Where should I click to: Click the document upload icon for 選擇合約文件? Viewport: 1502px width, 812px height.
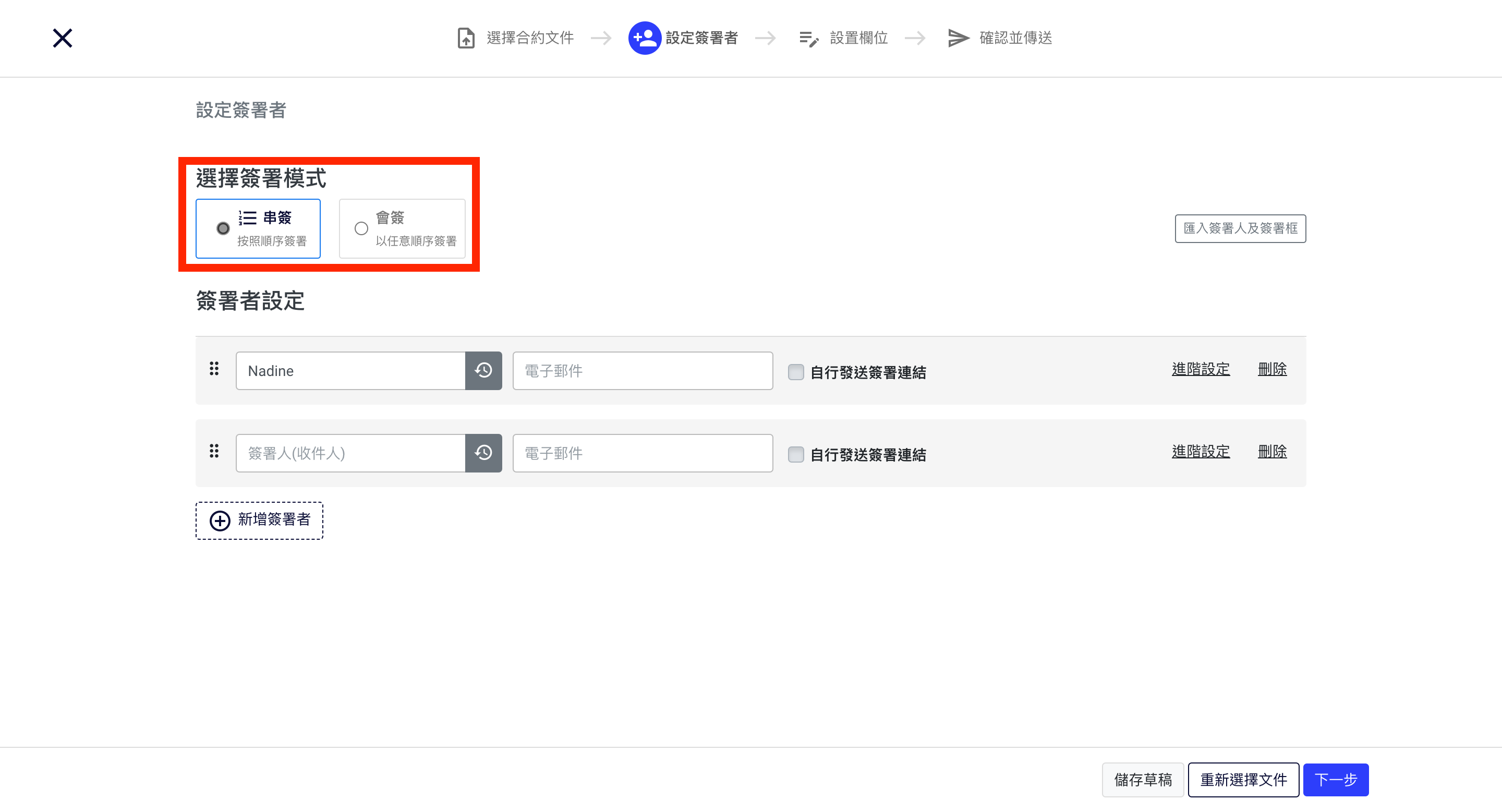[x=466, y=38]
